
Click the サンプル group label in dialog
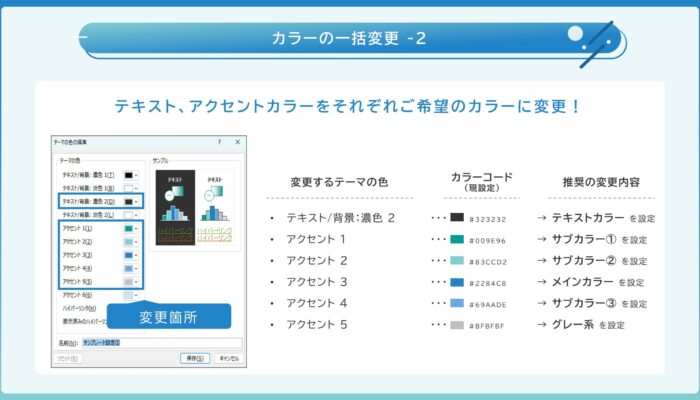pyautogui.click(x=160, y=161)
